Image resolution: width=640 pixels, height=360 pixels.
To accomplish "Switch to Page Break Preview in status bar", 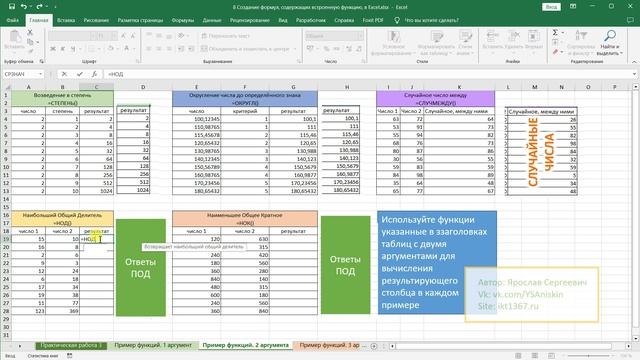I will (x=551, y=356).
